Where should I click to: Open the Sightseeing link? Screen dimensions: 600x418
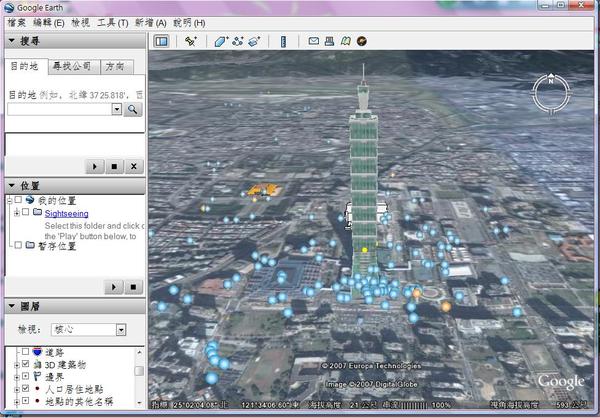pyautogui.click(x=67, y=214)
